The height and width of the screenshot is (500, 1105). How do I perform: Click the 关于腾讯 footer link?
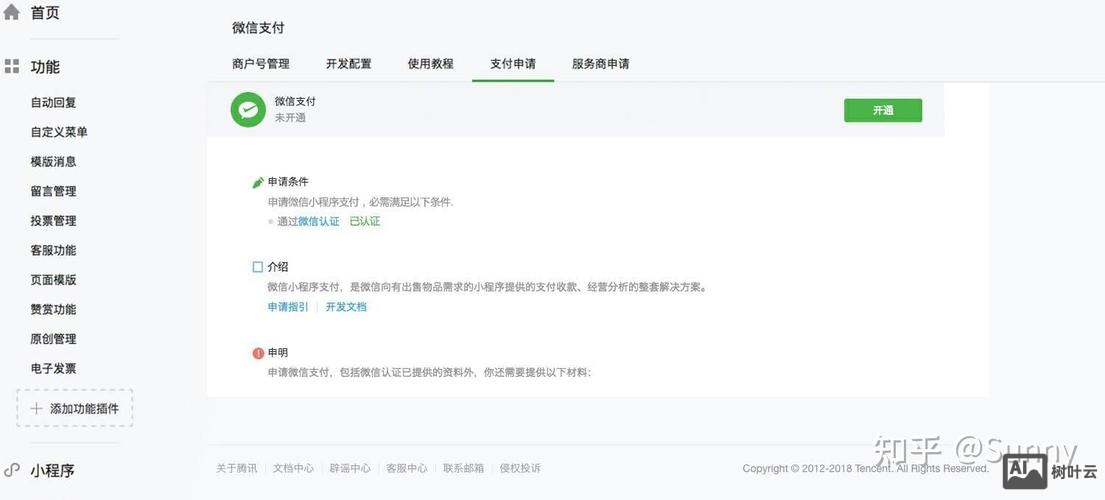coord(237,468)
